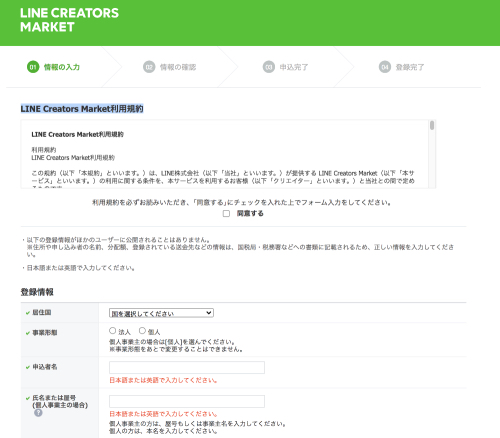Screen dimensions: 500x438
Task: Click the 居住国 row label
Action: click(42, 312)
